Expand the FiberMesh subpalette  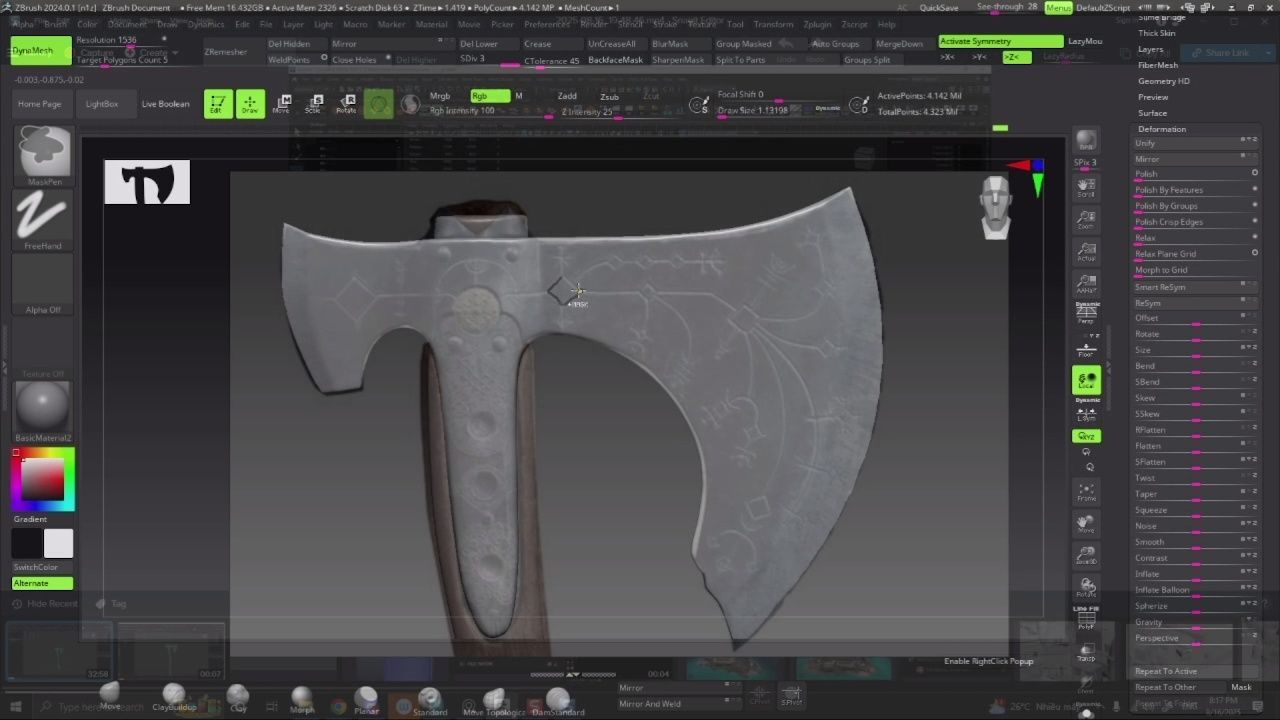click(1158, 65)
